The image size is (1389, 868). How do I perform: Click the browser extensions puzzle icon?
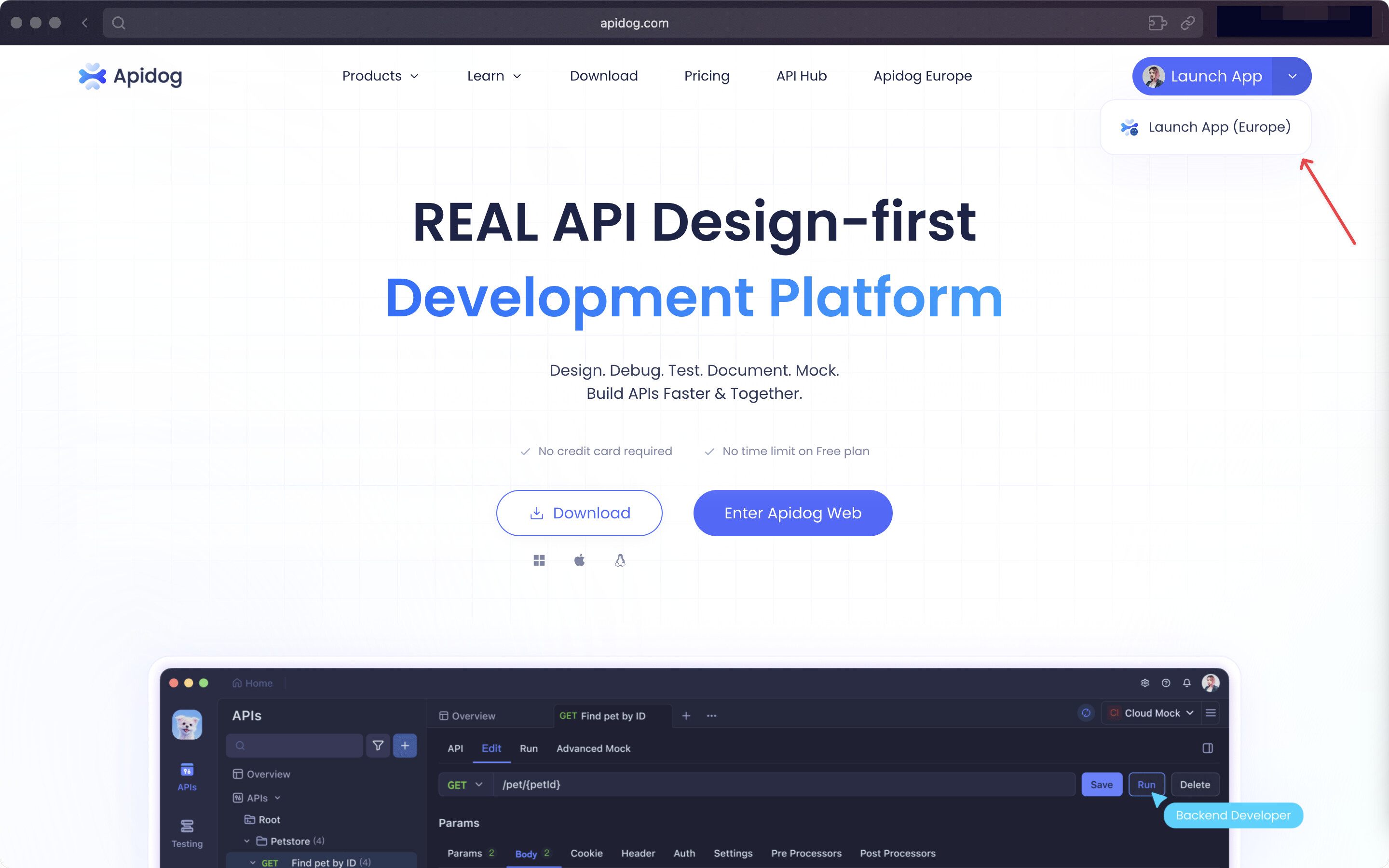tap(1157, 23)
